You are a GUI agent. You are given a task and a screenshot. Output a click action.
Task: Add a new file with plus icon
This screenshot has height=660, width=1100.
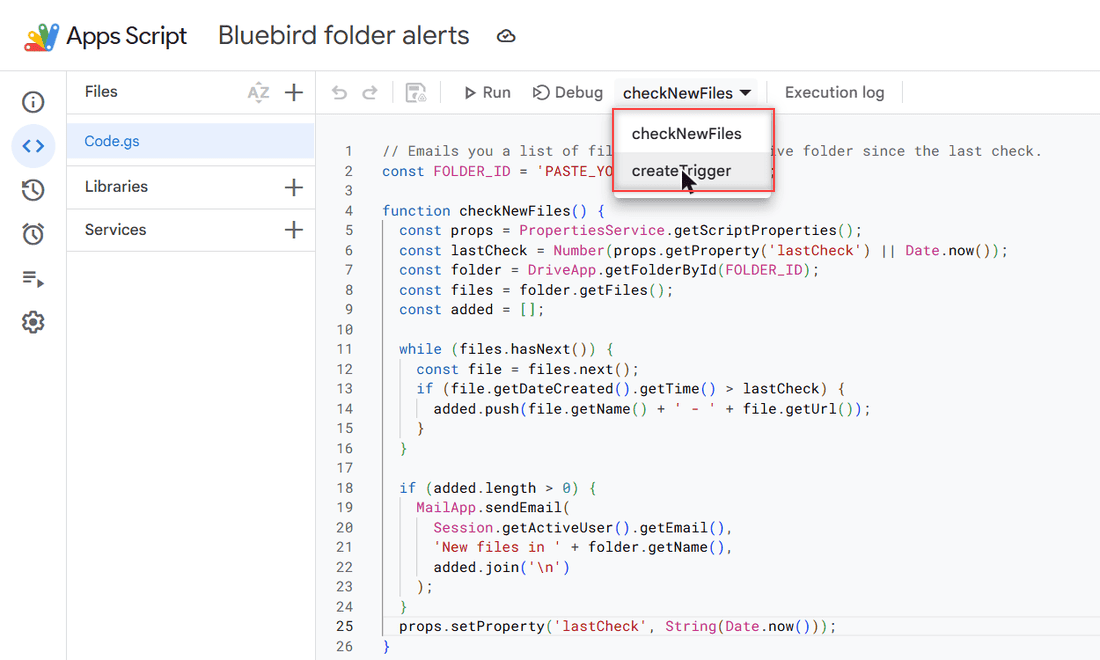[294, 92]
